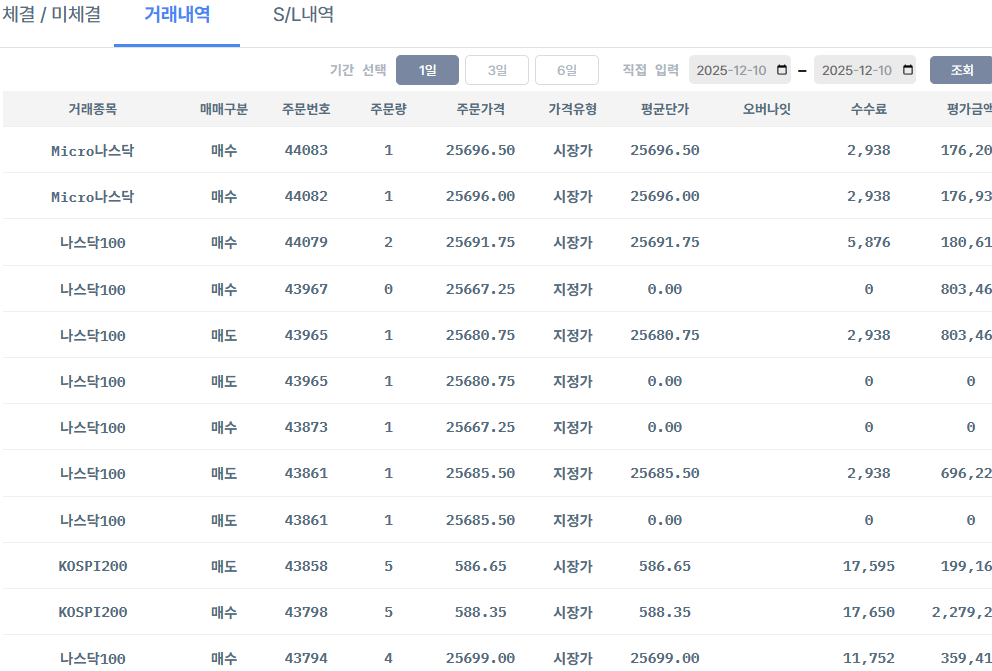
Task: Click fee value 17,650
Action: [x=869, y=612]
